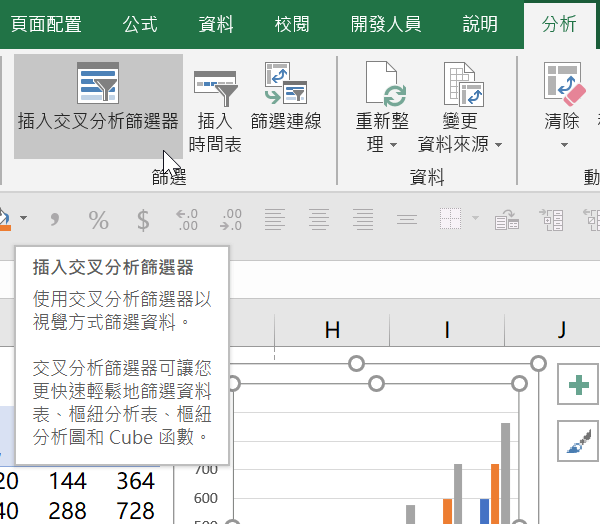600x524 pixels.
Task: Expand 重新整理 dropdown arrow
Action: pos(393,145)
